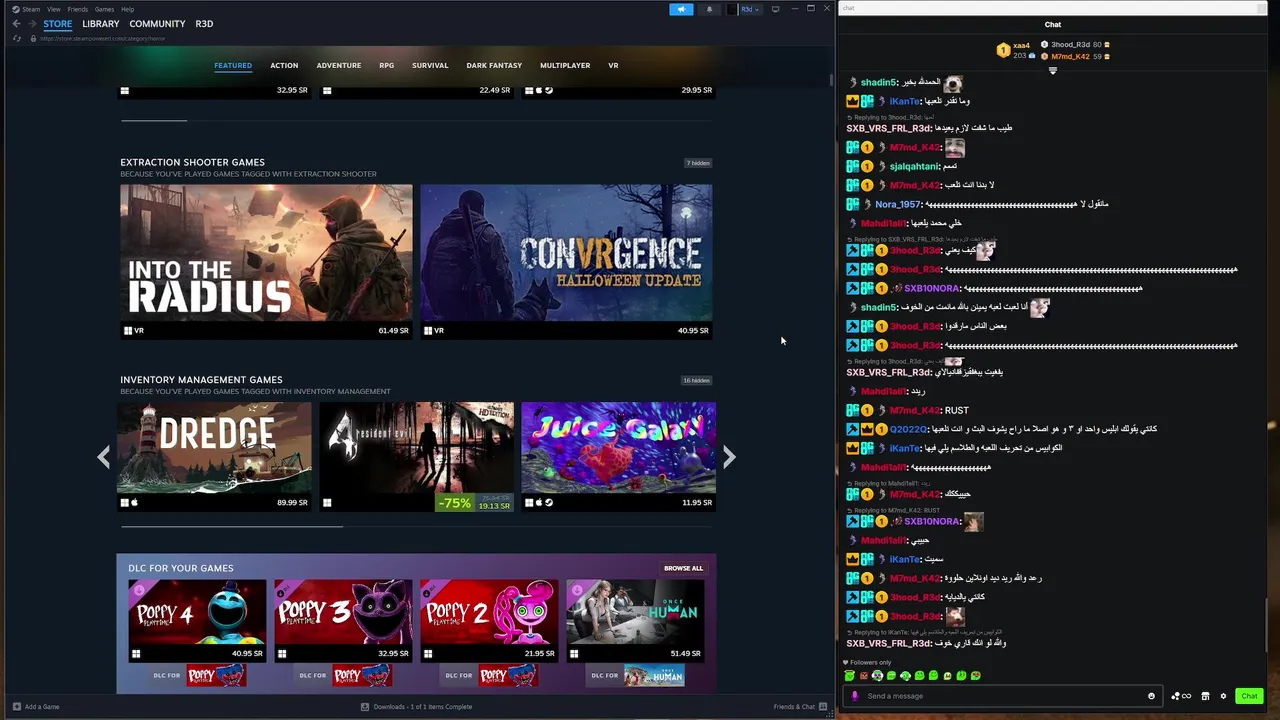This screenshot has height=720, width=1280.
Task: Select the red angry emote in quick row
Action: 864,676
